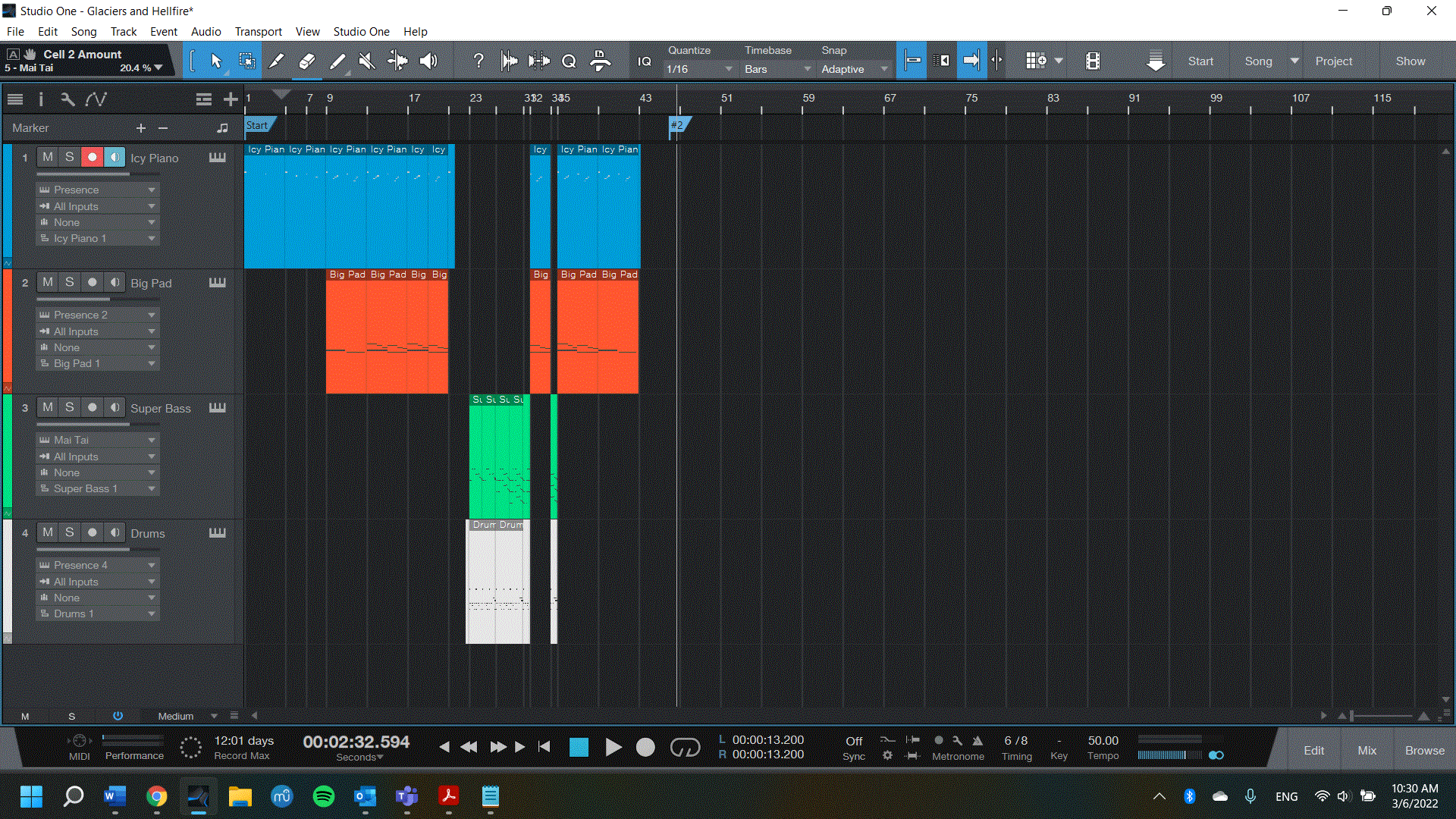
Task: Select the Arrow tool in the toolbar
Action: click(216, 61)
